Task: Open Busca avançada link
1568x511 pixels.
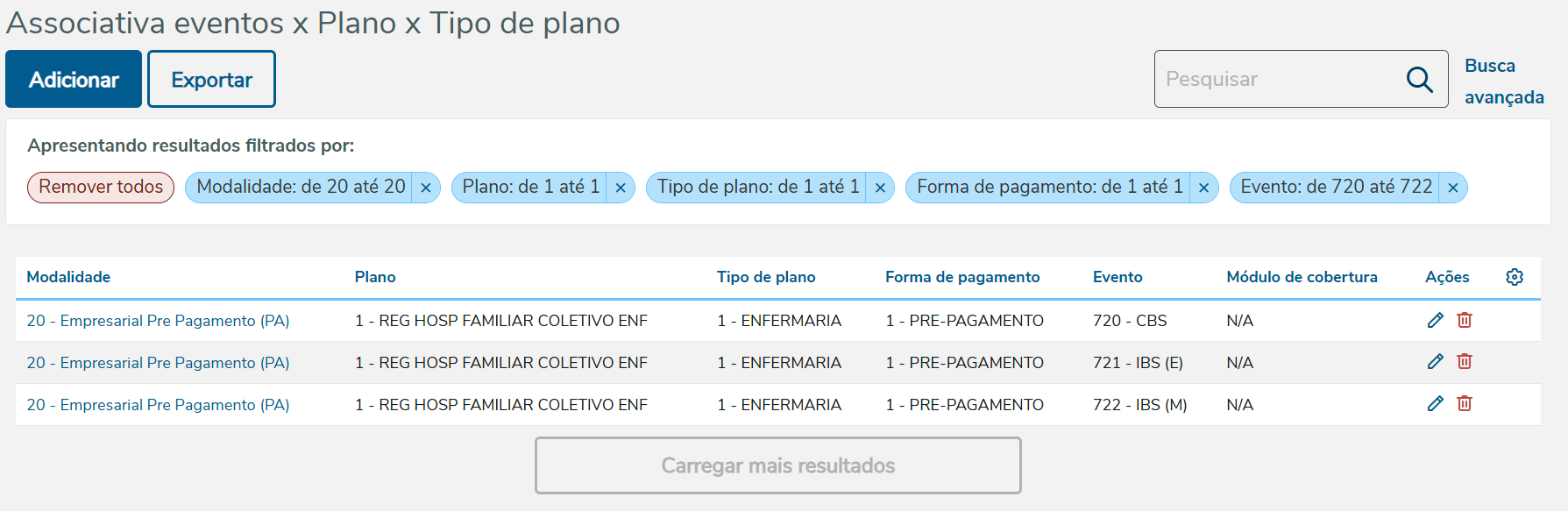Action: click(x=1503, y=82)
